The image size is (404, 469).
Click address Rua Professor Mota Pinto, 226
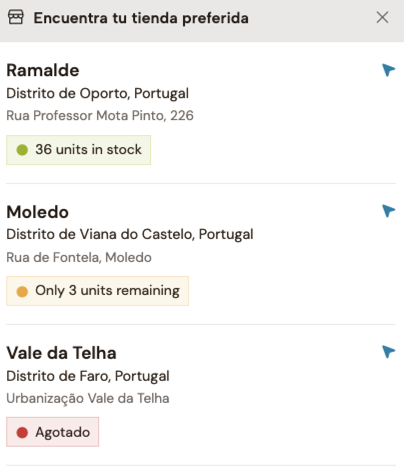click(100, 116)
